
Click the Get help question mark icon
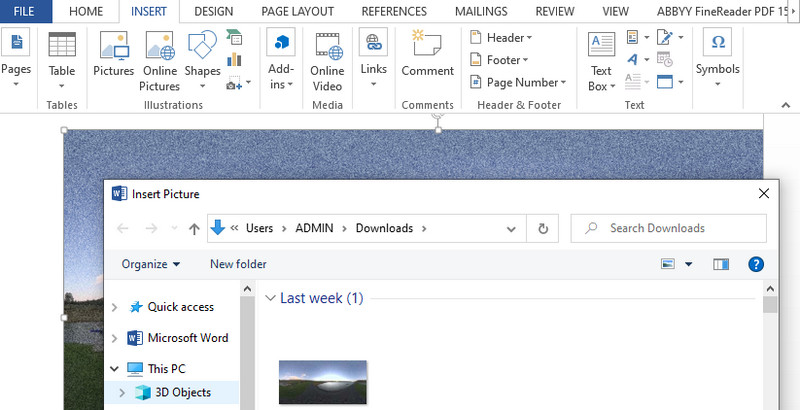pyautogui.click(x=756, y=264)
